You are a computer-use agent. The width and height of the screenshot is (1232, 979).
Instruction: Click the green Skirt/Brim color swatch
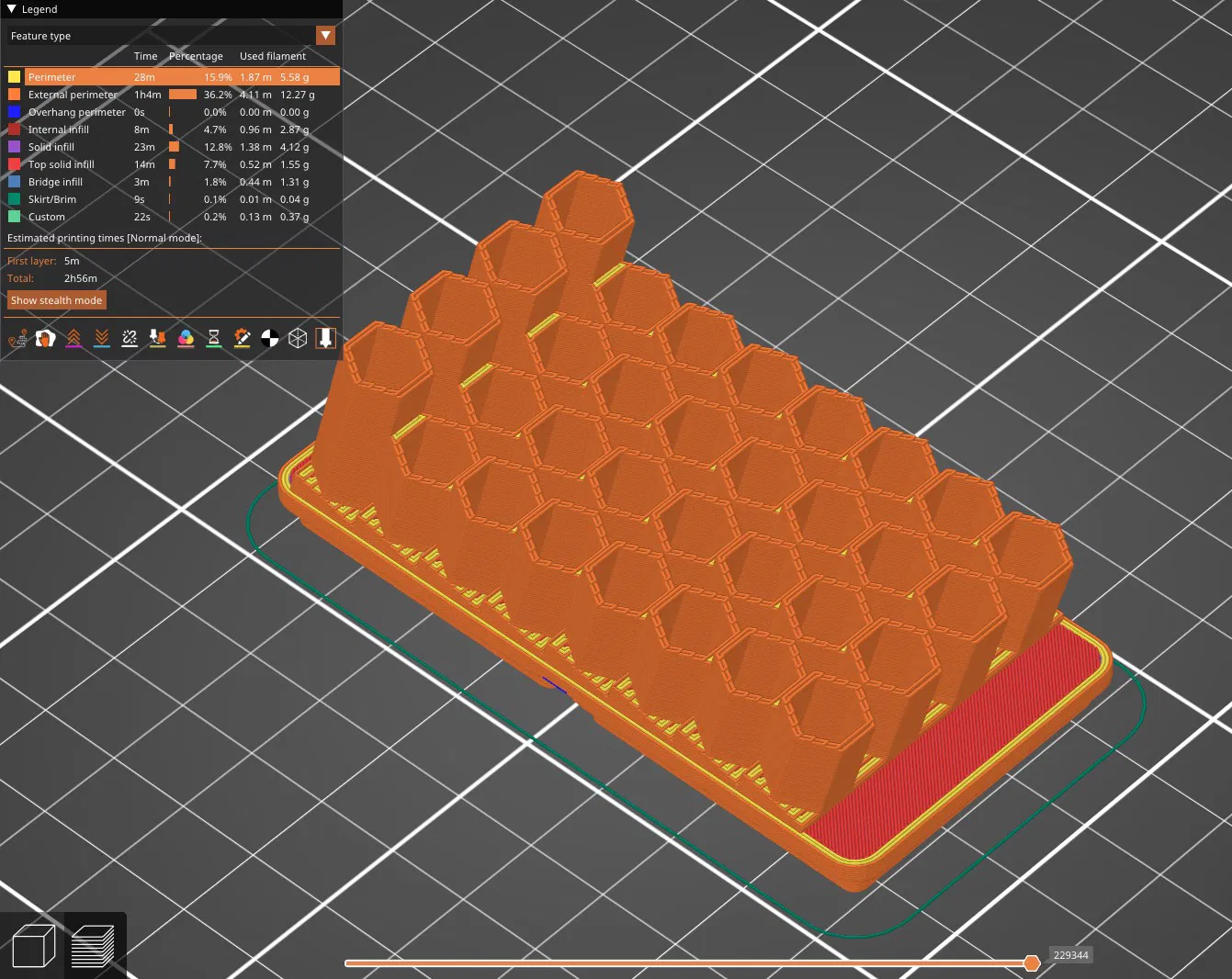pyautogui.click(x=14, y=199)
